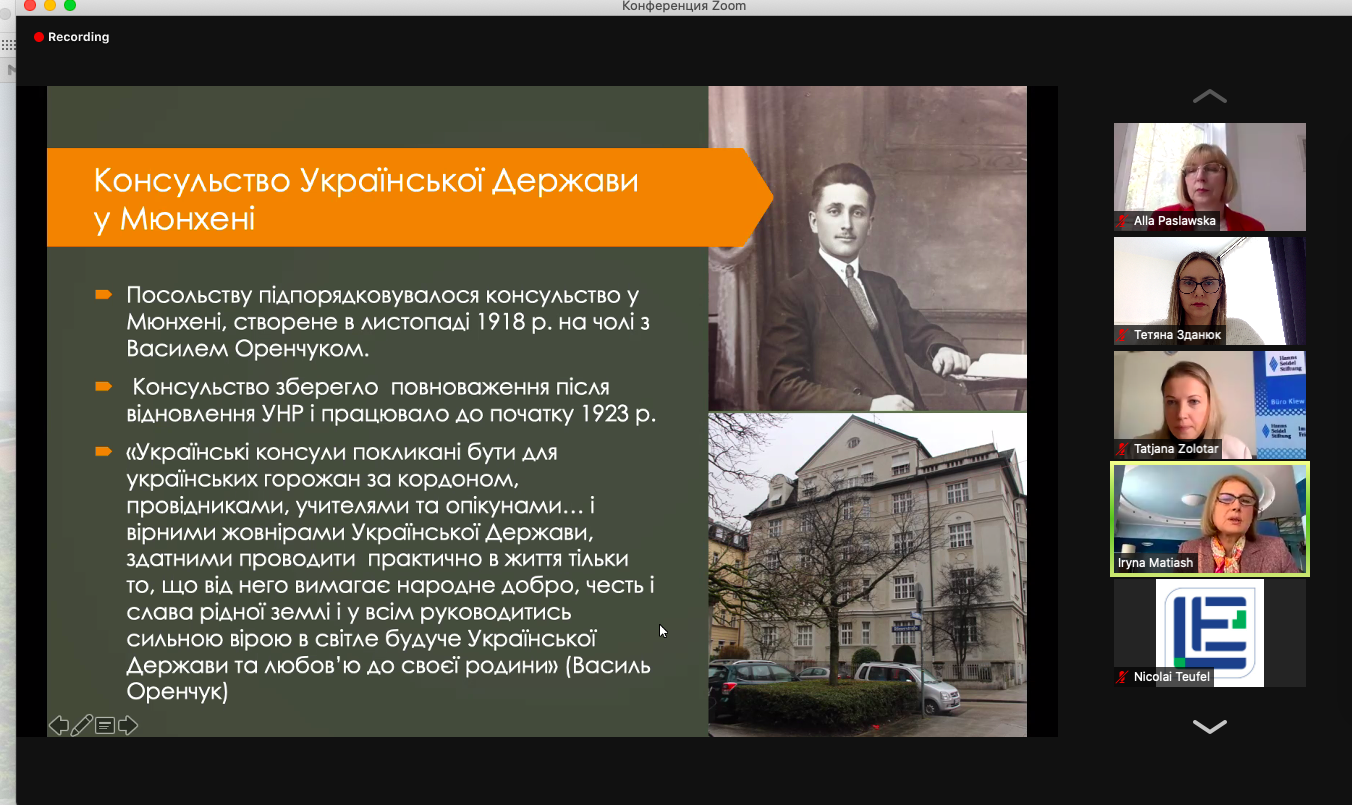Click muted mic icon beside Alla Paslawska
The height and width of the screenshot is (805, 1352).
tap(1123, 221)
